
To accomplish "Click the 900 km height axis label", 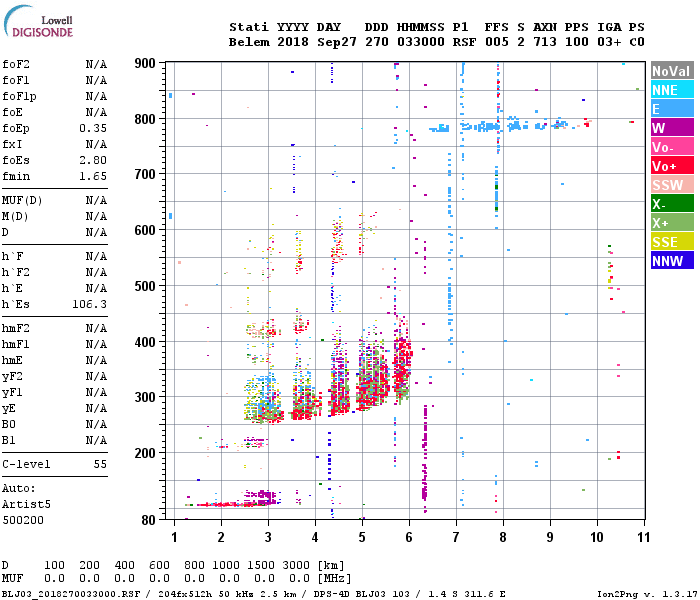I will tap(145, 63).
